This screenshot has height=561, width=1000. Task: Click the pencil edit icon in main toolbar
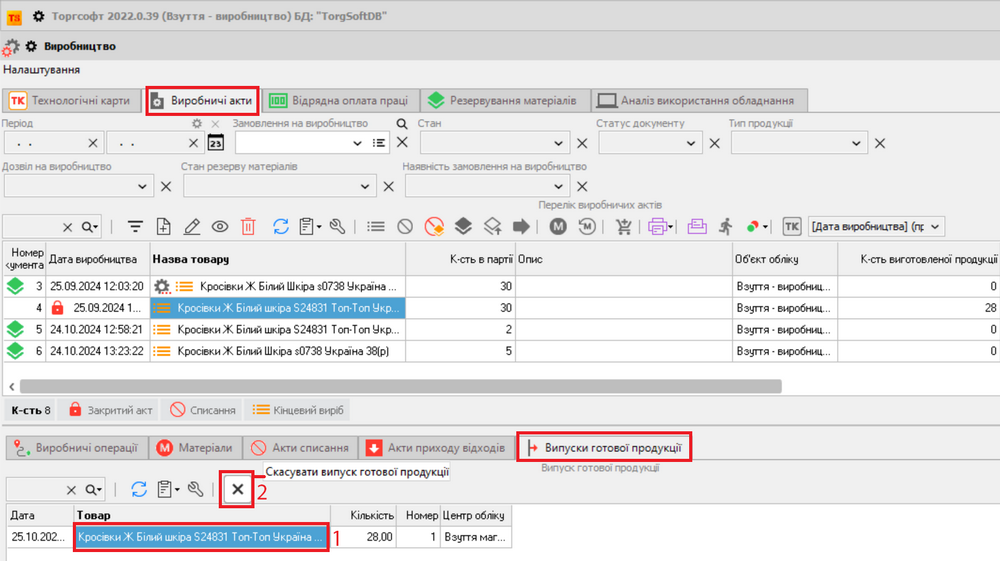pyautogui.click(x=192, y=227)
